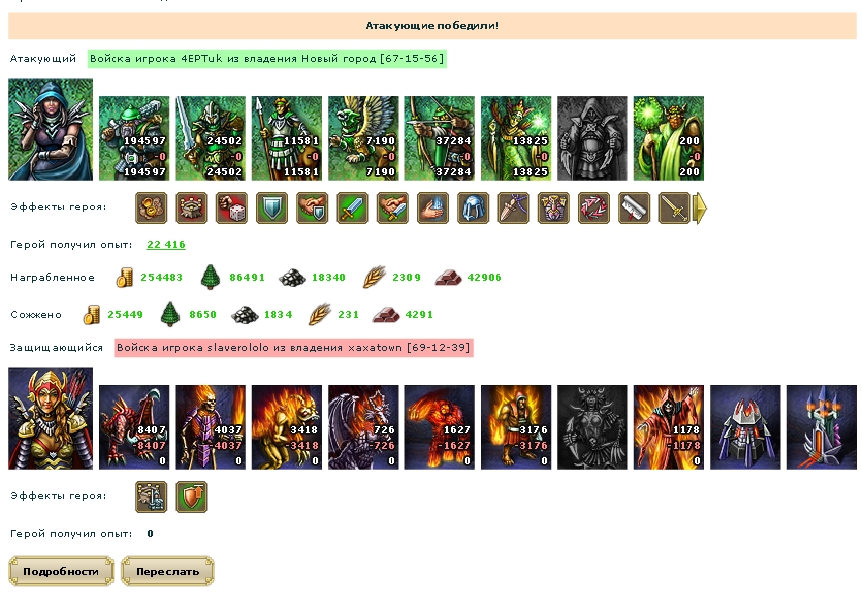Expand more hero effects with yellow arrow

[x=700, y=208]
